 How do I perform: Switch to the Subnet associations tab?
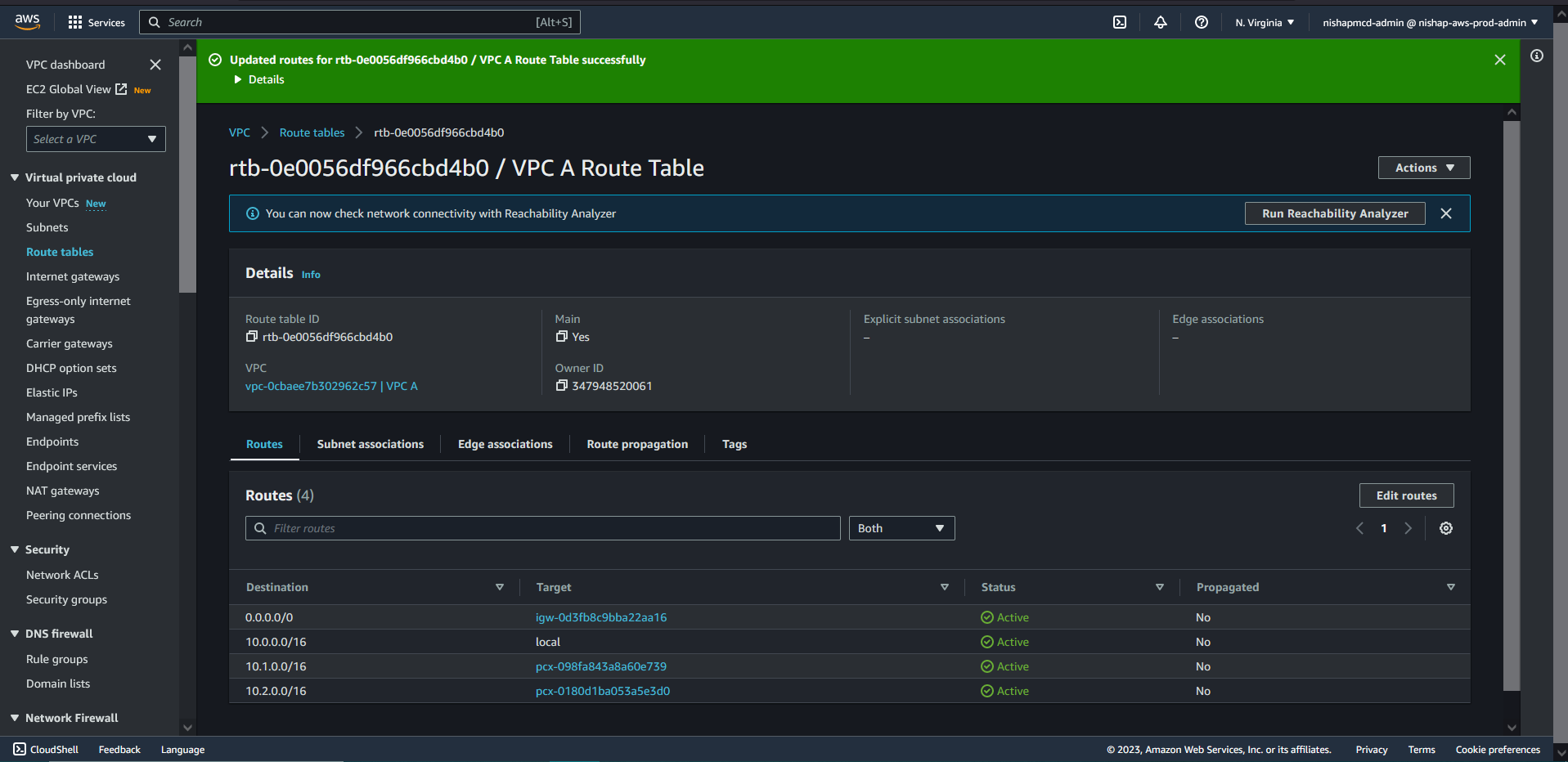click(x=370, y=444)
